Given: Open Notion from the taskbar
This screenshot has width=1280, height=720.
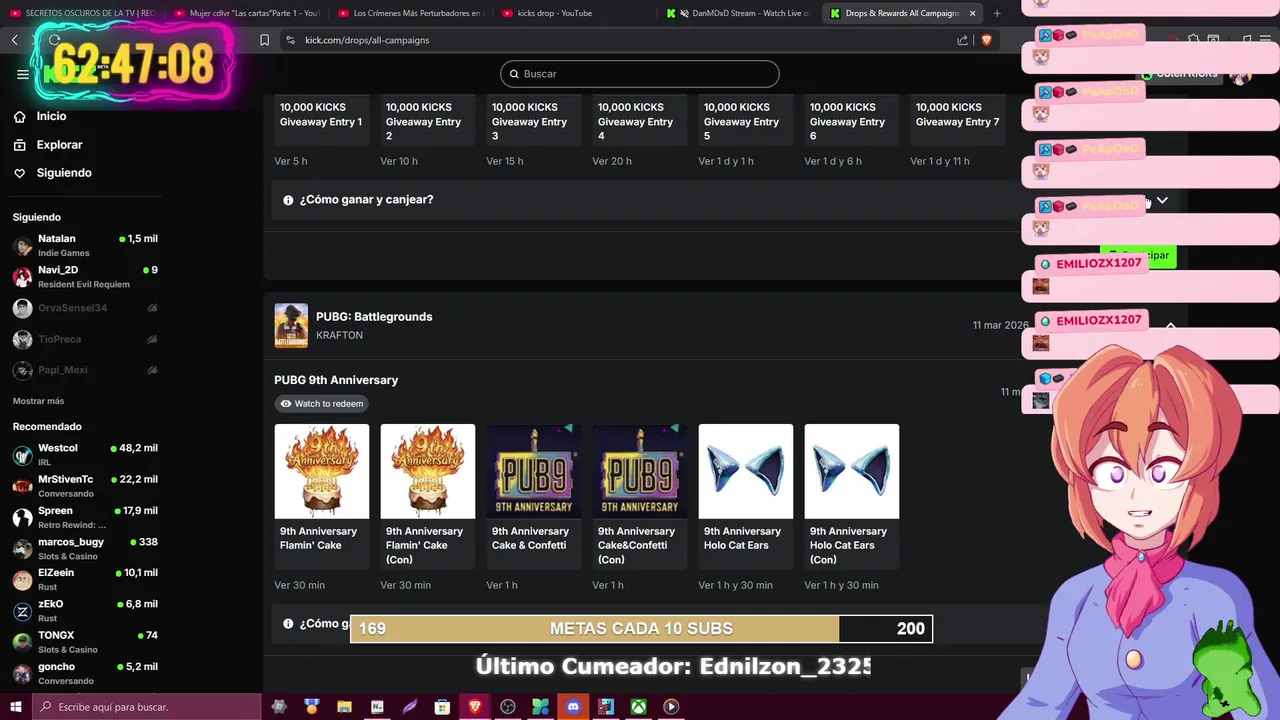Looking at the screenshot, I should (x=377, y=707).
